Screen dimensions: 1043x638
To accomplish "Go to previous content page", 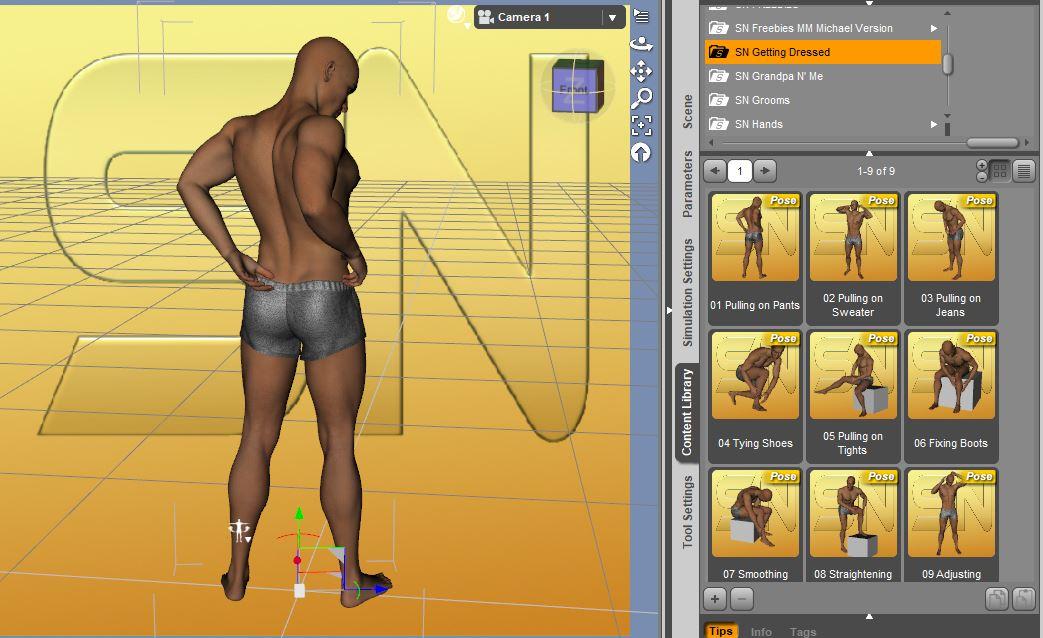I will [715, 171].
